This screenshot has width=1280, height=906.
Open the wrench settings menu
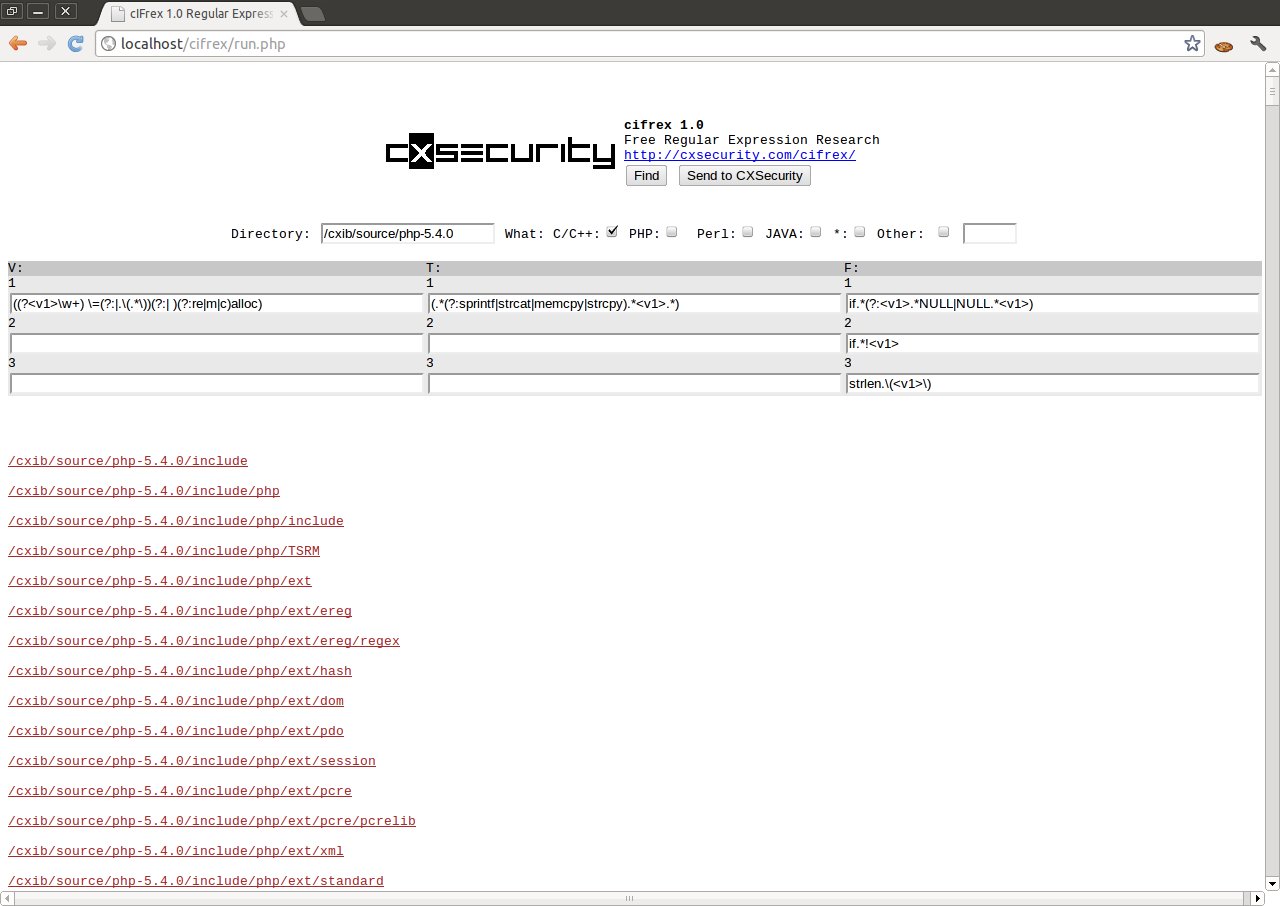(1258, 44)
